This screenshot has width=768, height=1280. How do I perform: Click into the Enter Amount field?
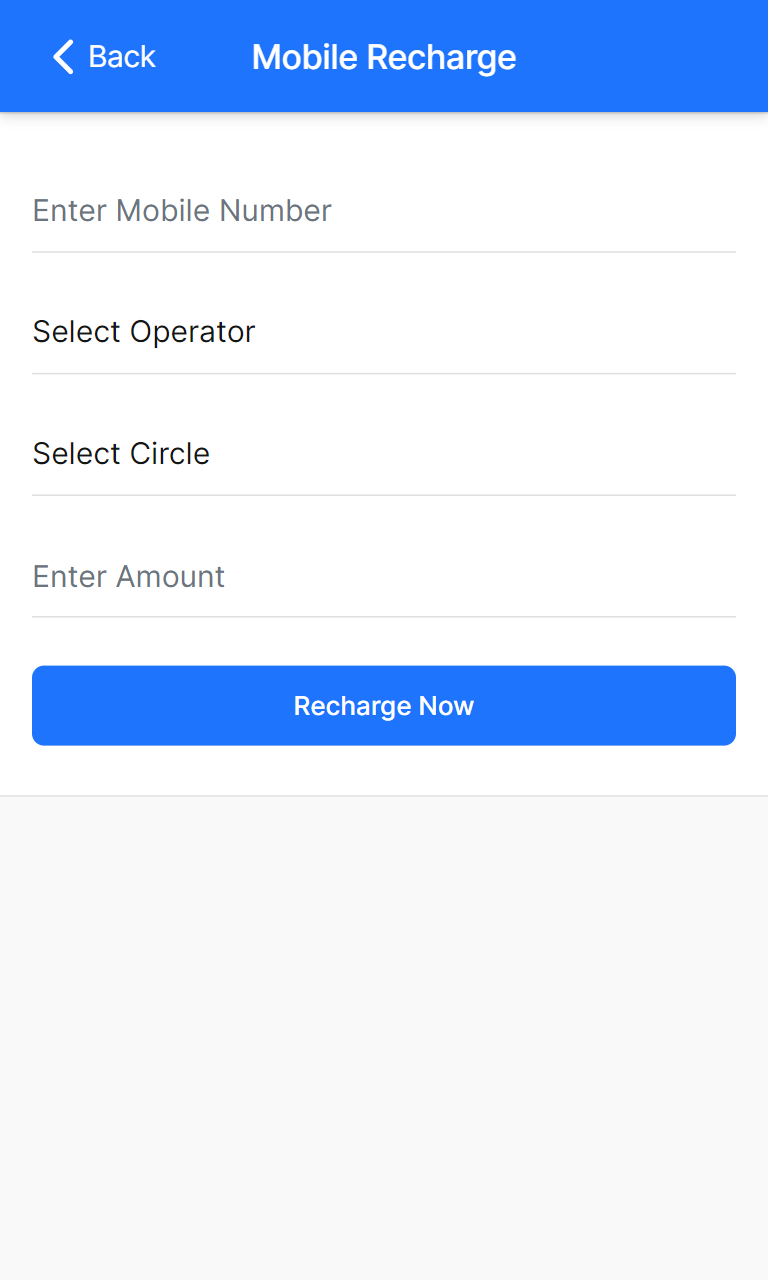(384, 576)
